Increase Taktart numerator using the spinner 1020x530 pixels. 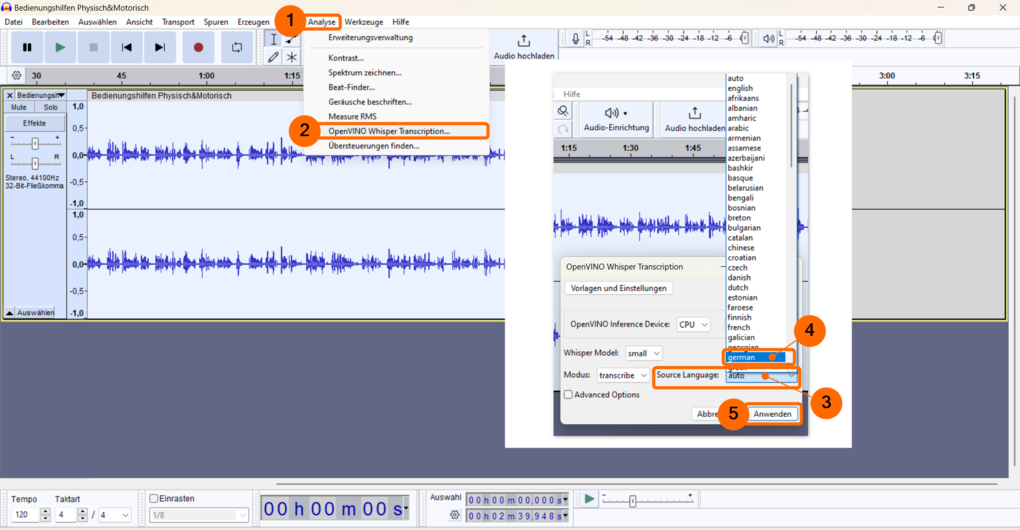pos(82,512)
